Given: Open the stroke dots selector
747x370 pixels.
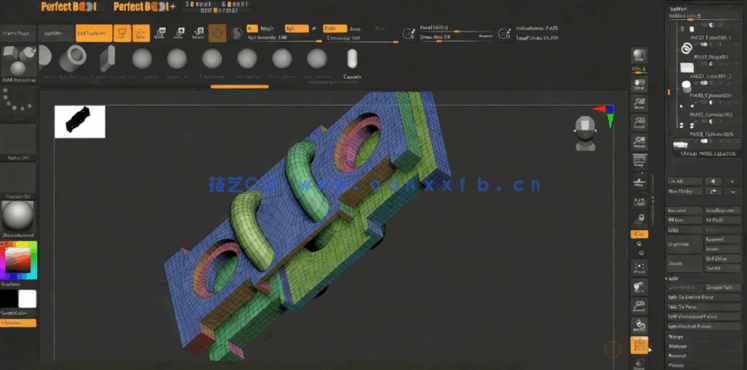Looking at the screenshot, I should coord(18,104).
